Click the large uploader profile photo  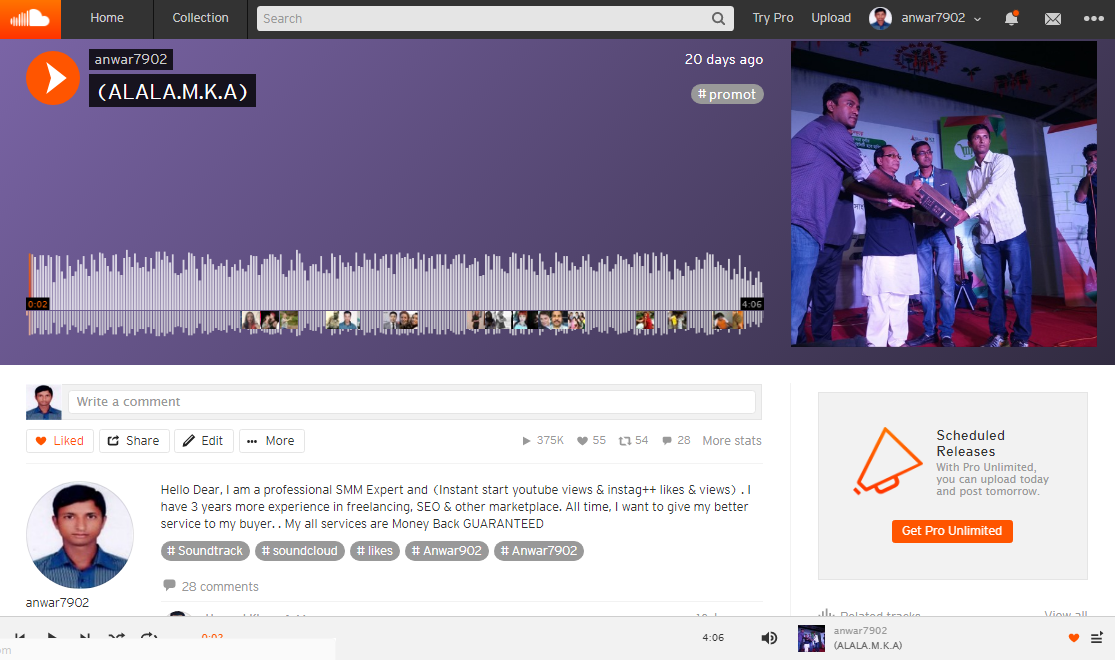click(80, 535)
